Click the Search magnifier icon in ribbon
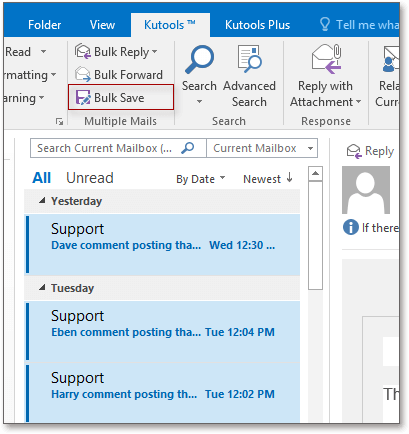This screenshot has width=409, height=434. pyautogui.click(x=199, y=60)
